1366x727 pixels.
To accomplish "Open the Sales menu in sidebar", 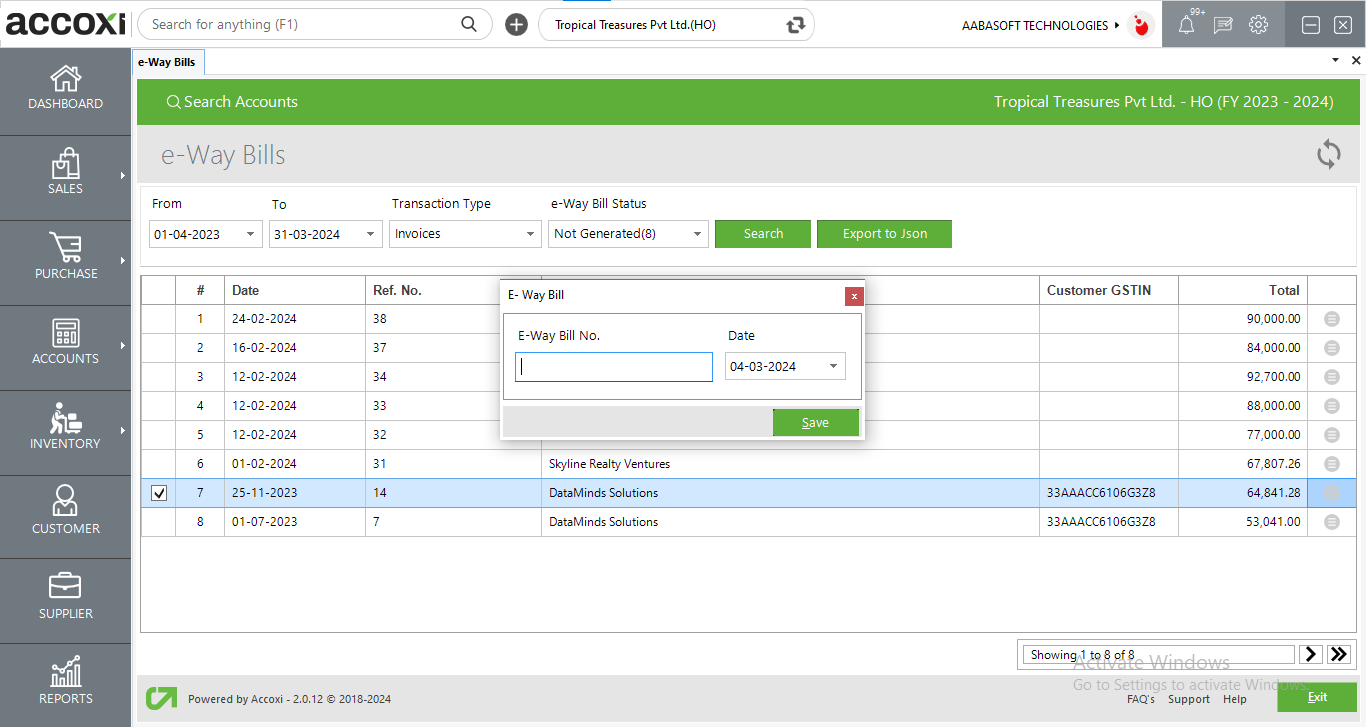I will coord(65,172).
